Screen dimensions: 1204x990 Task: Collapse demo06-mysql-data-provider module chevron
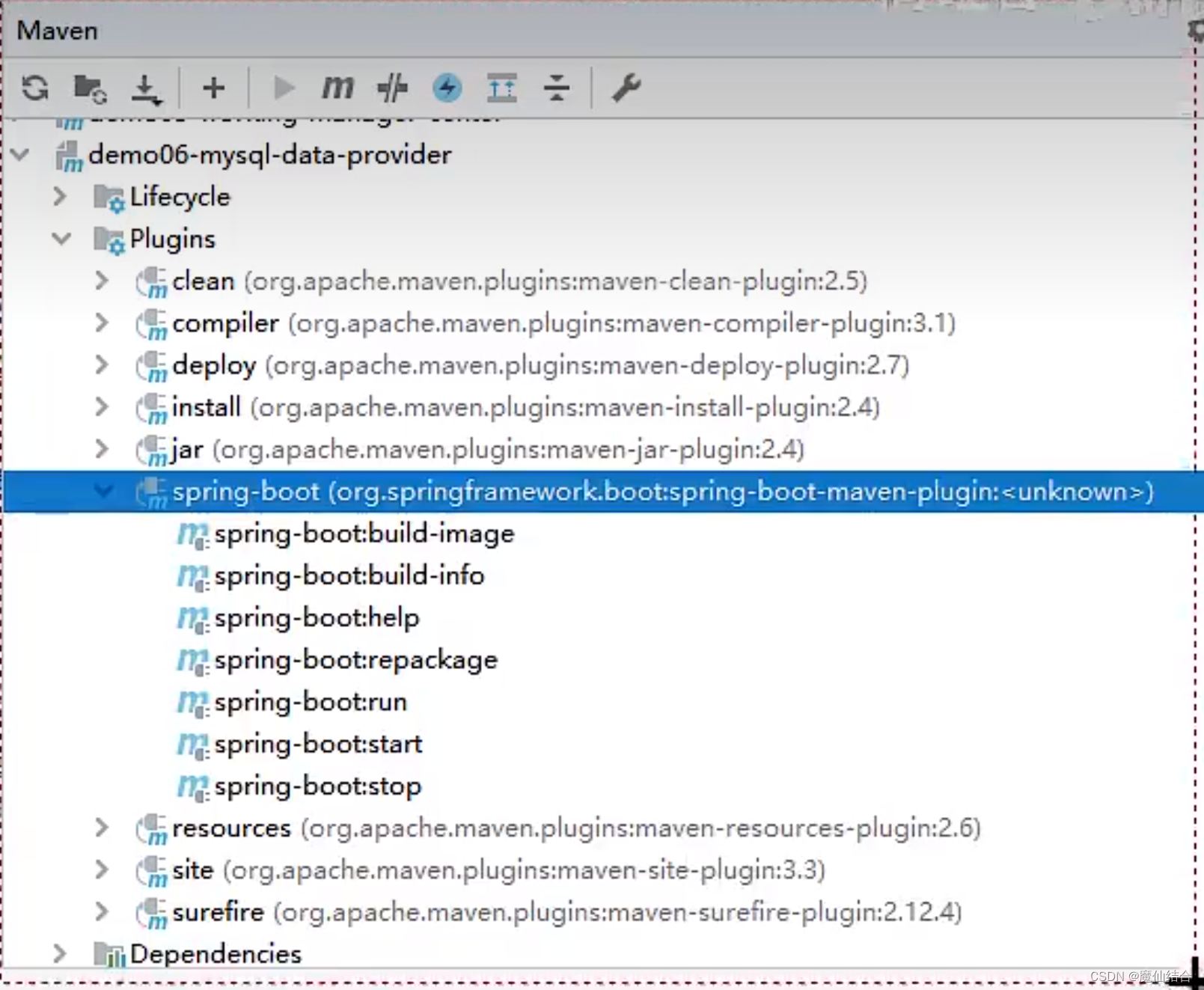(x=21, y=155)
